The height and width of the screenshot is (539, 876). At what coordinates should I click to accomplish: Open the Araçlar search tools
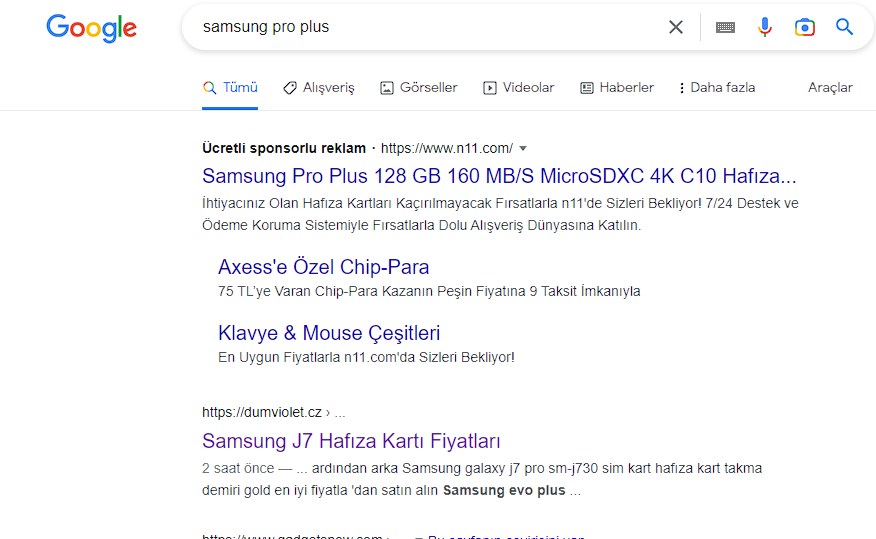(830, 88)
